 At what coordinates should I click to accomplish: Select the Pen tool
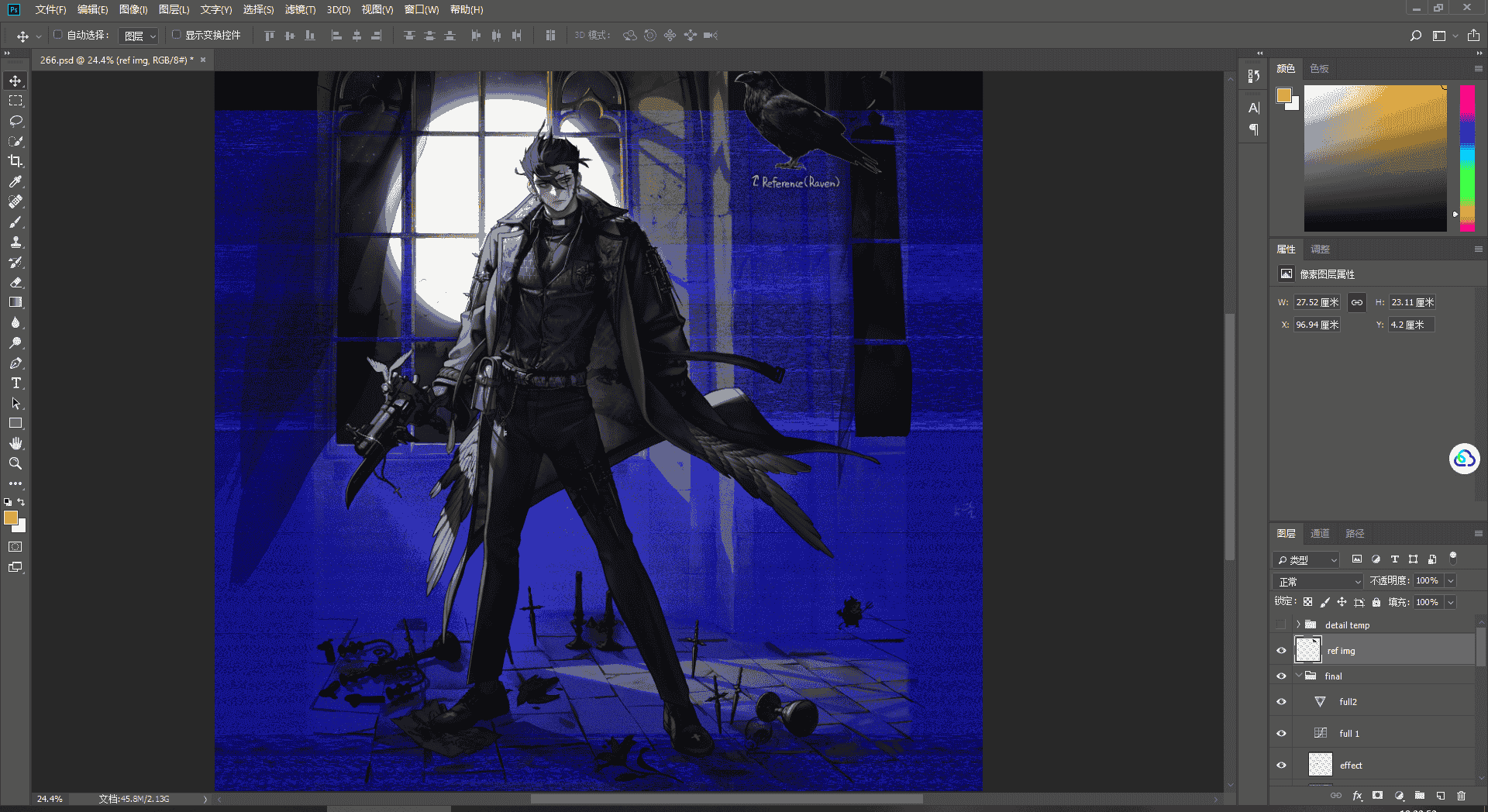[15, 363]
